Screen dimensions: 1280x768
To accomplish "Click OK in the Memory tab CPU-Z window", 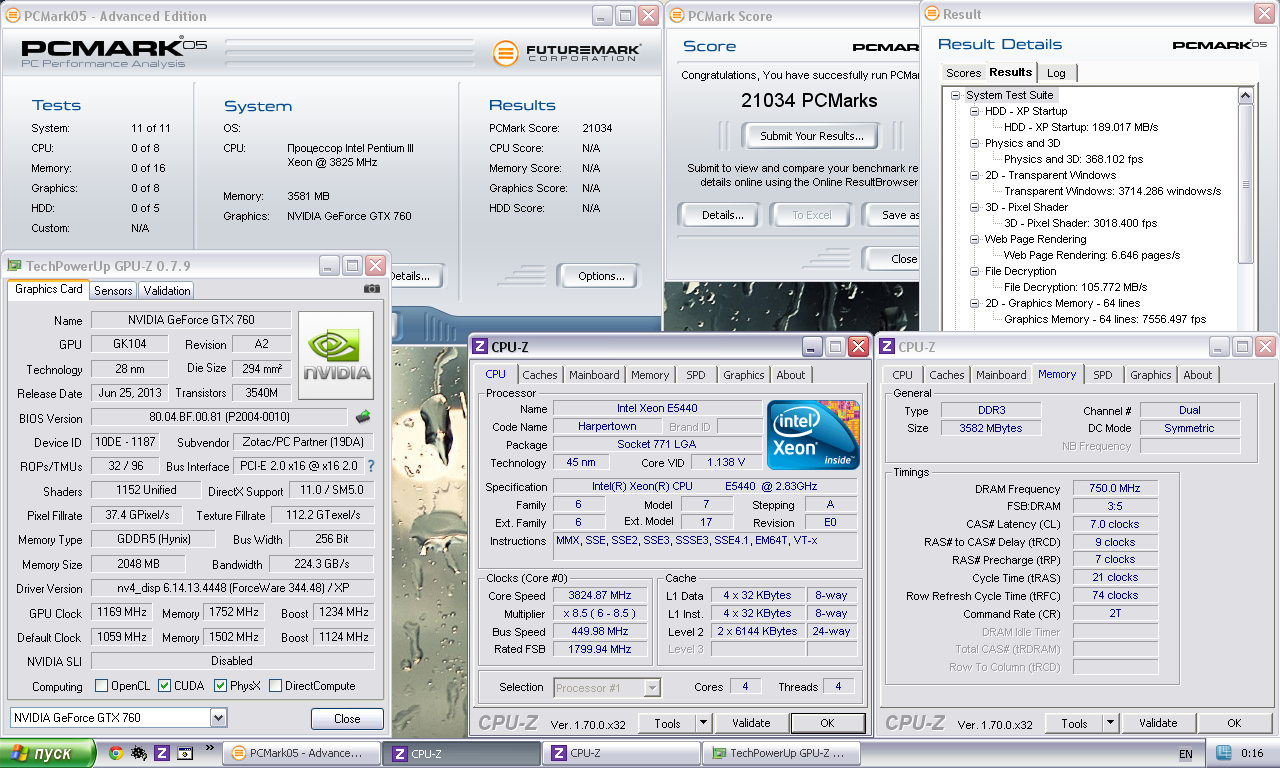I will pos(1234,723).
